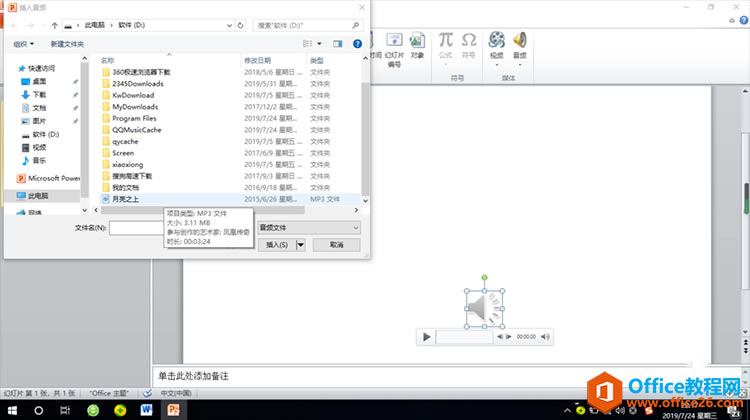Expand the audio file type dropdown

(309, 228)
